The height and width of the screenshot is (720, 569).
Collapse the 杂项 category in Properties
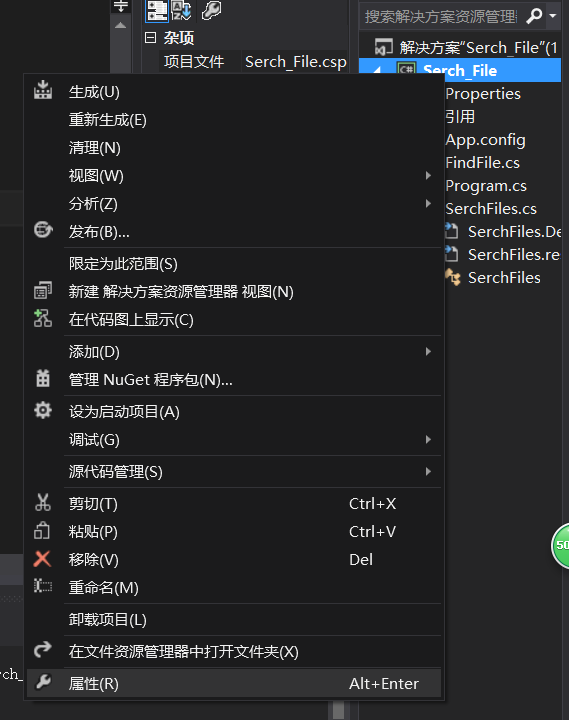[150, 37]
